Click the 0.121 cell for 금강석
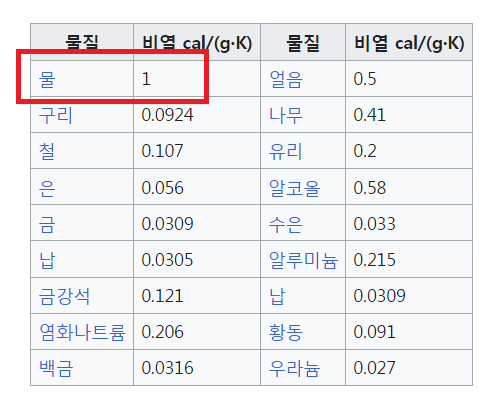Viewport: 494px width, 409px height. [x=162, y=296]
